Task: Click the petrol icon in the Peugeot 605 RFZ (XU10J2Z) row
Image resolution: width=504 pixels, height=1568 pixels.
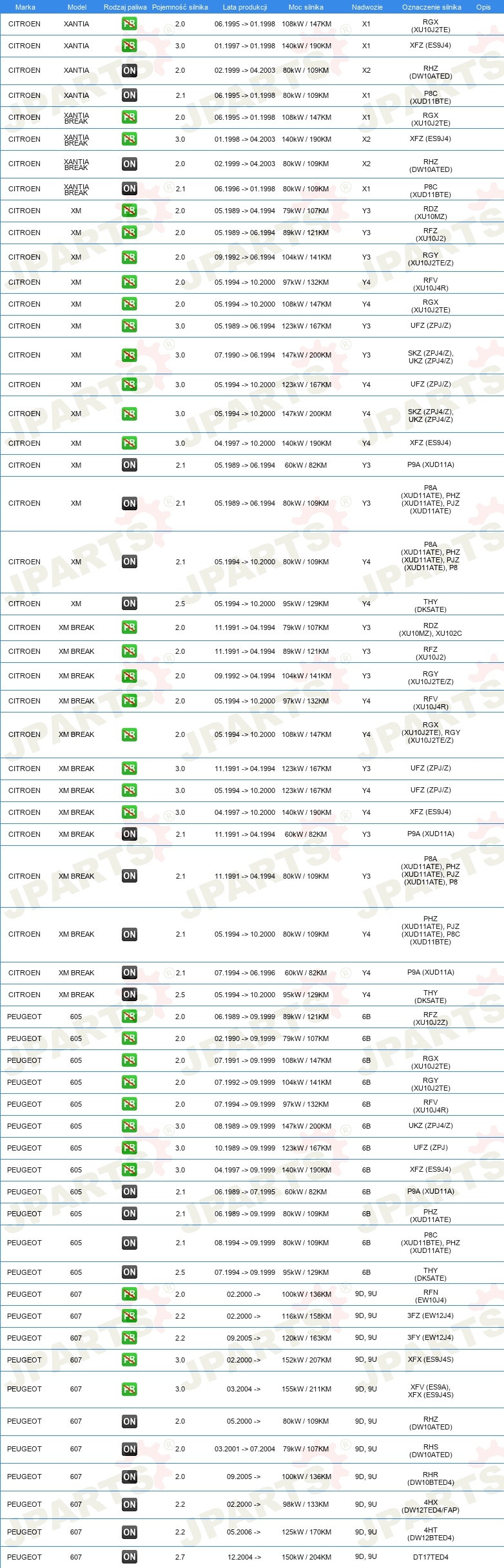Action: point(130,1017)
